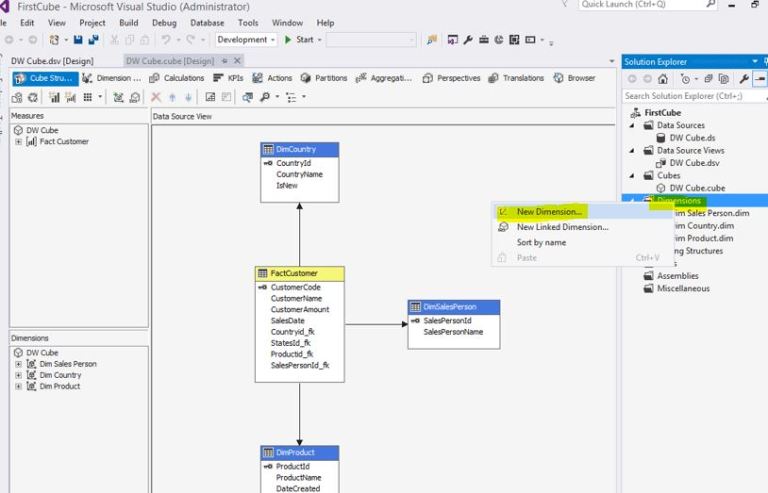This screenshot has width=768, height=493.
Task: Expand the Dim Product dimension node
Action: point(18,386)
